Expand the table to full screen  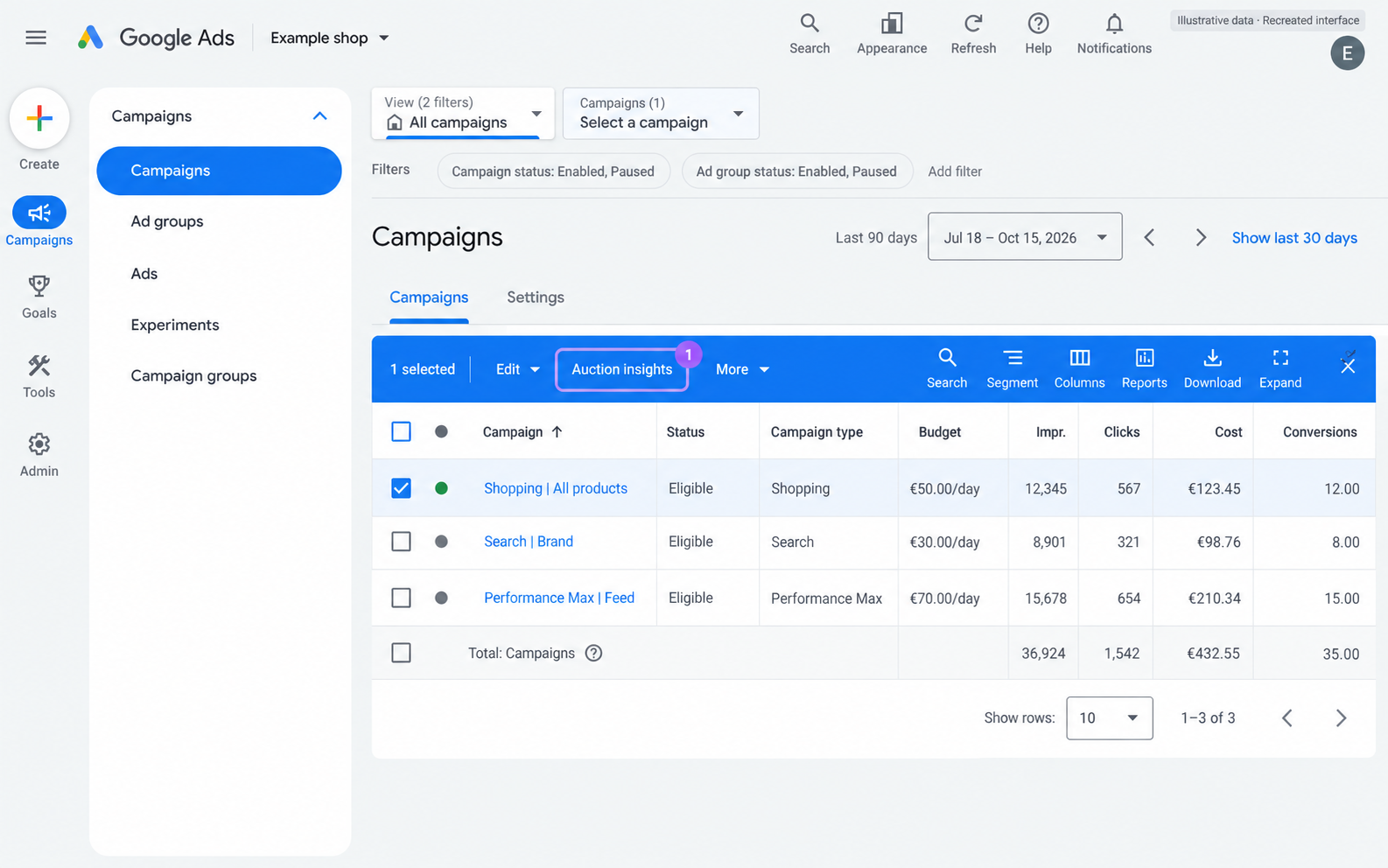pyautogui.click(x=1280, y=368)
